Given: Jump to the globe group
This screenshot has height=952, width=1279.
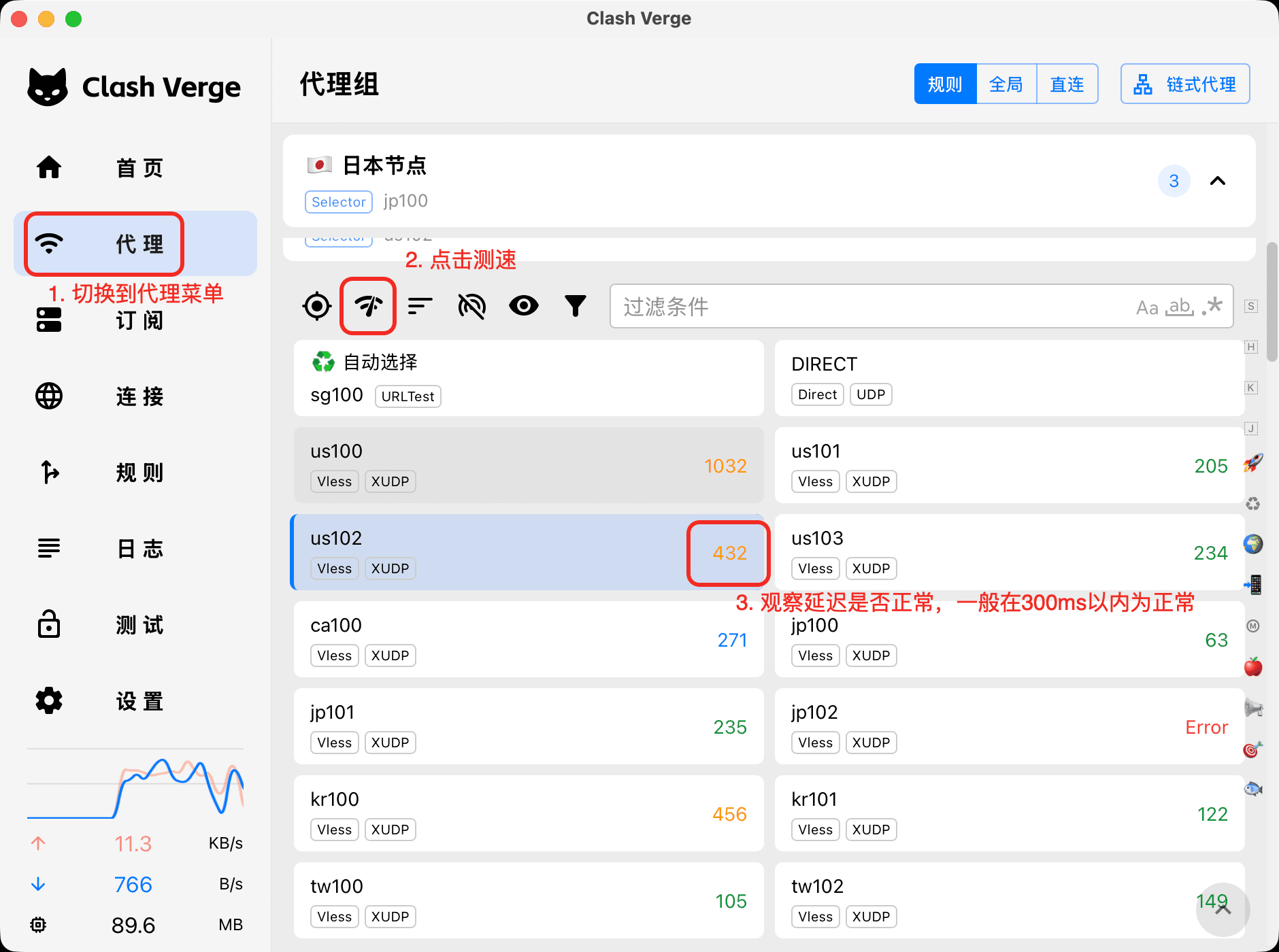Looking at the screenshot, I should (1253, 544).
